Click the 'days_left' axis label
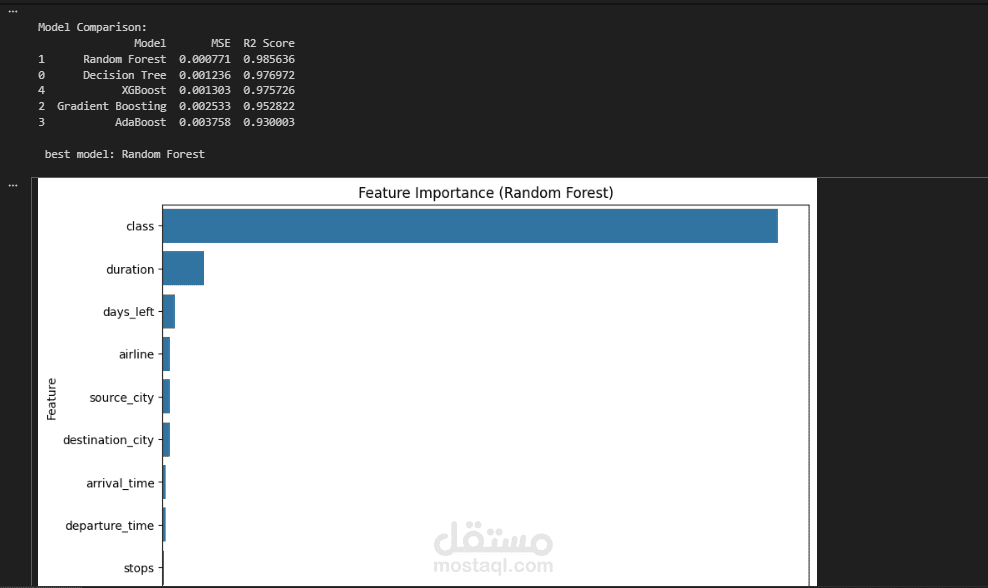988x588 pixels. click(x=129, y=312)
